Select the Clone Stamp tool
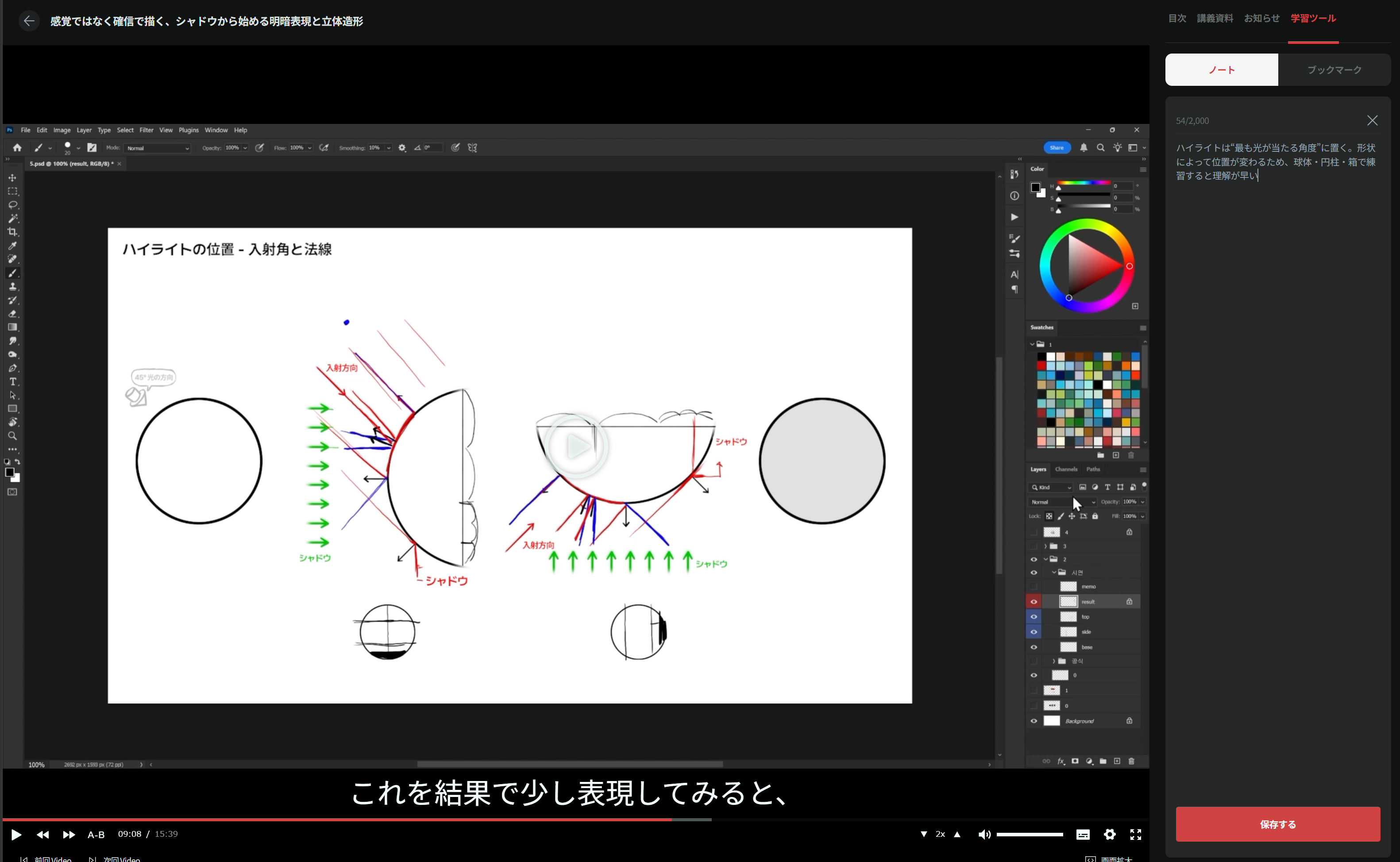Image resolution: width=1400 pixels, height=862 pixels. [x=12, y=287]
